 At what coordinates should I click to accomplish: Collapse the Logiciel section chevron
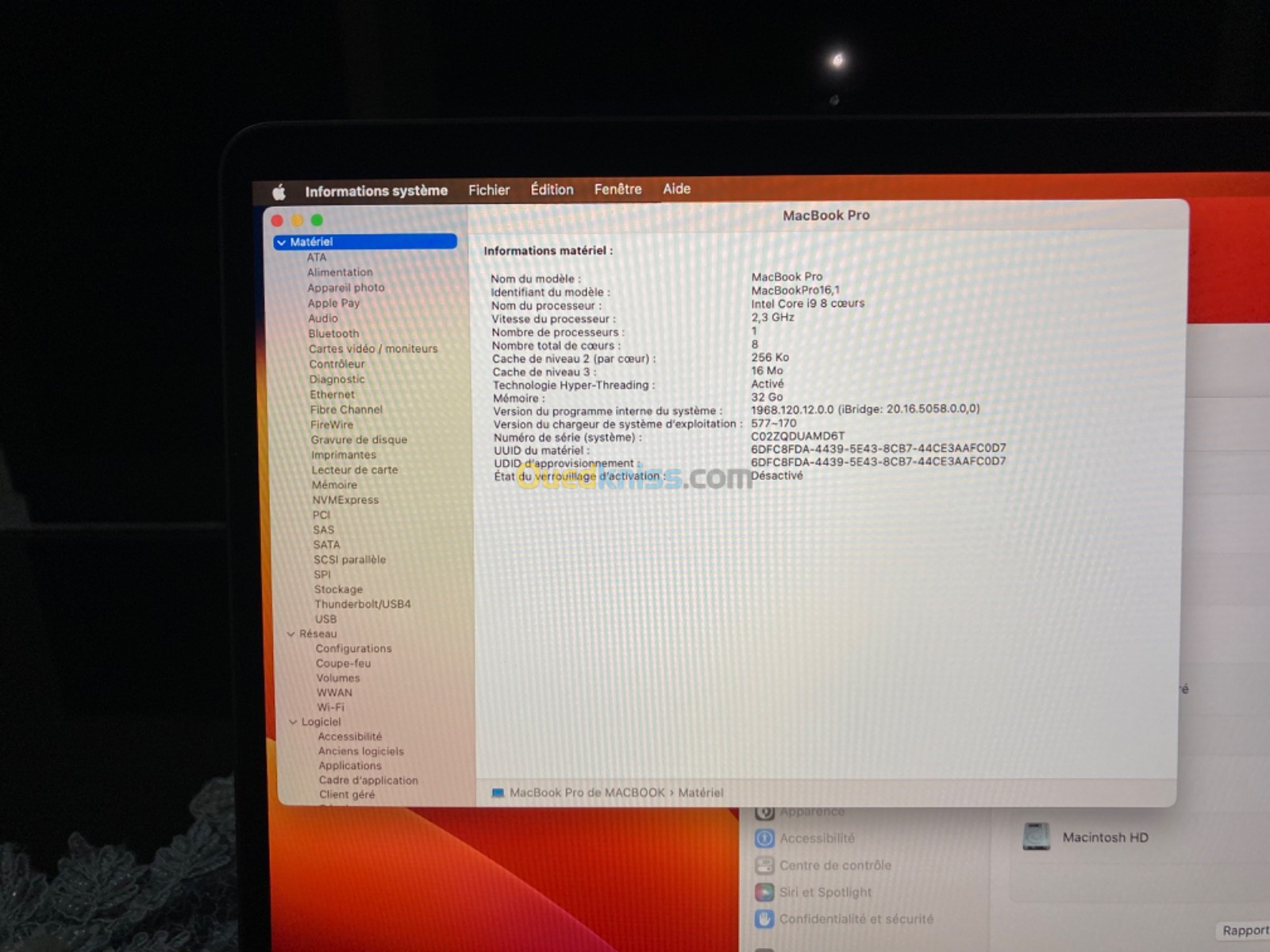(293, 722)
